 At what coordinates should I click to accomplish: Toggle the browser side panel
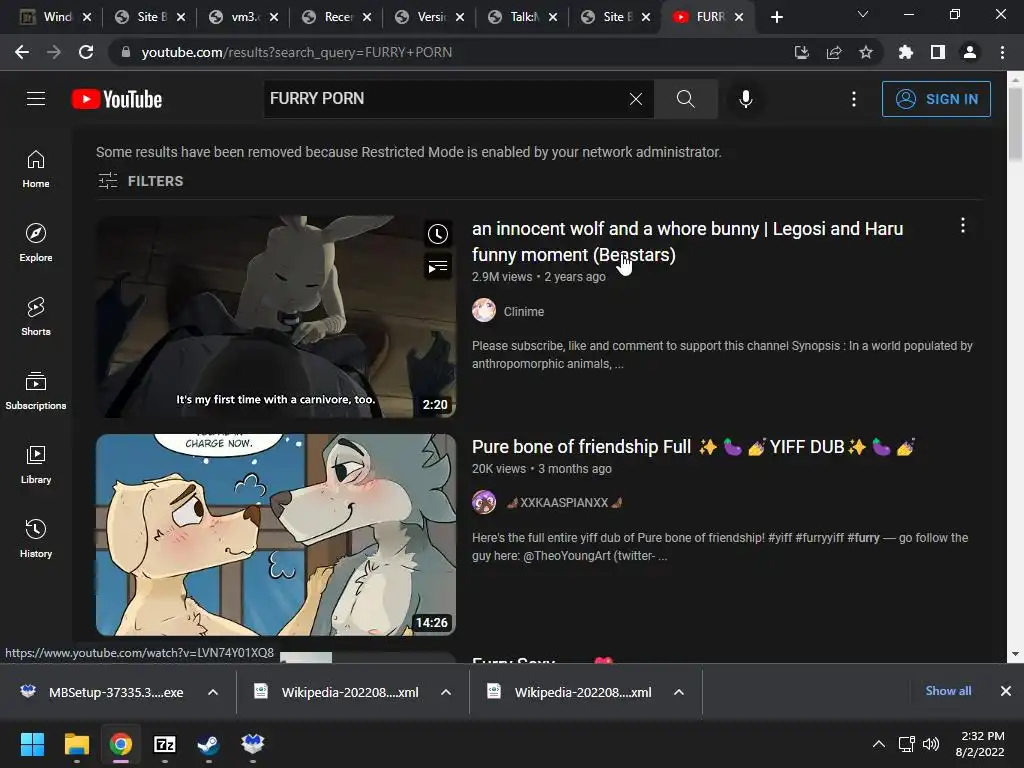point(938,52)
